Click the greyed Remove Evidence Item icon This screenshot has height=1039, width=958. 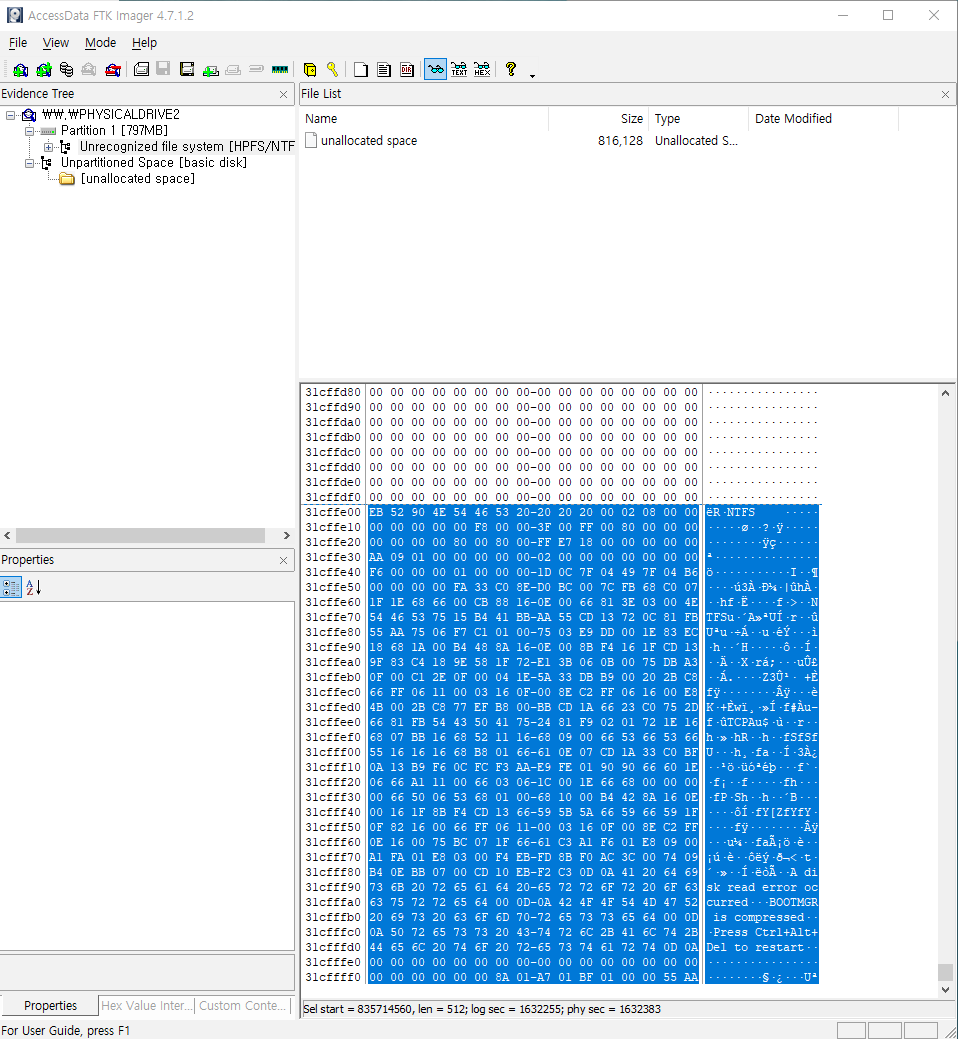(x=89, y=69)
